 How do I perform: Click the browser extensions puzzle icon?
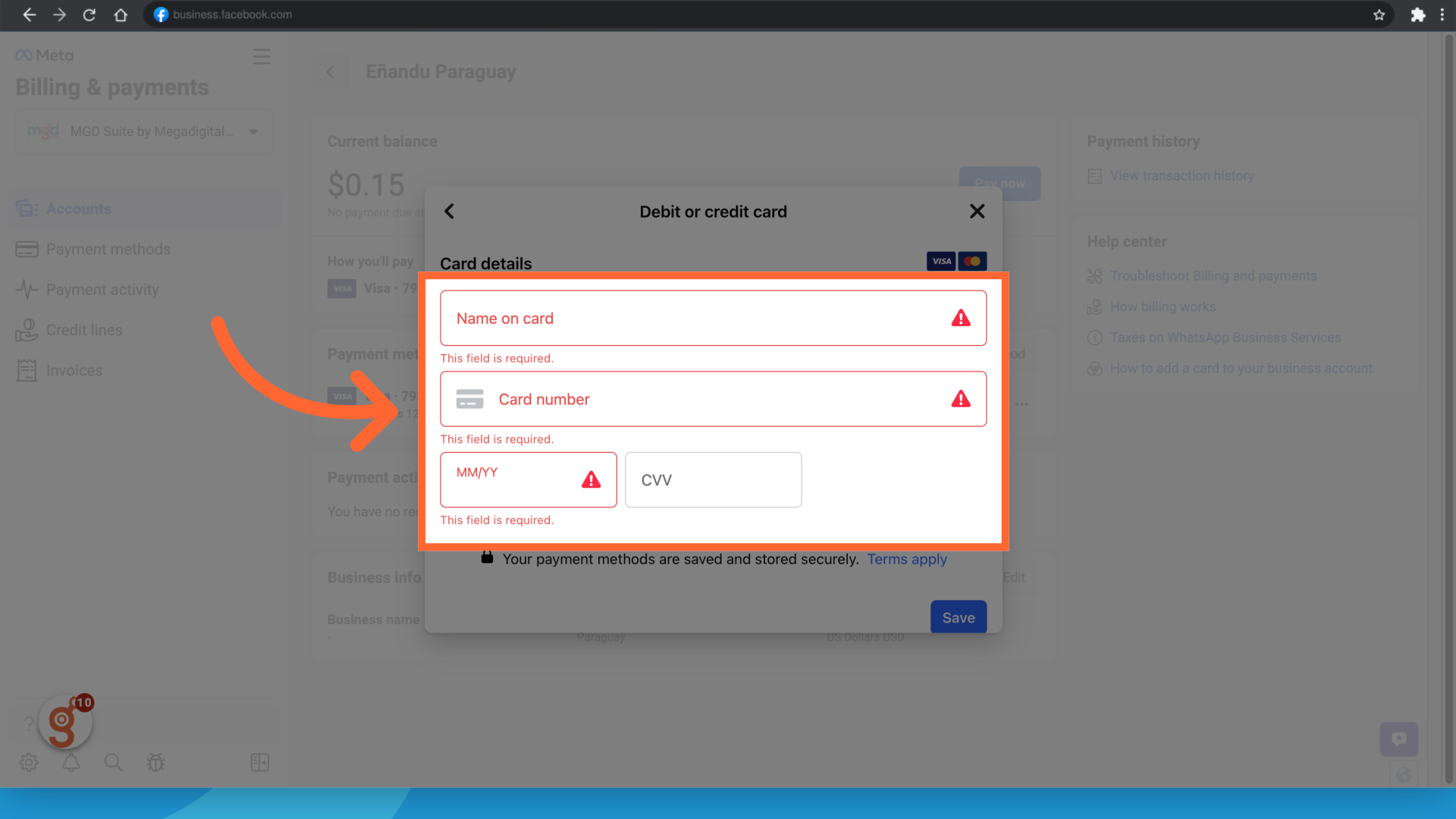[x=1417, y=14]
